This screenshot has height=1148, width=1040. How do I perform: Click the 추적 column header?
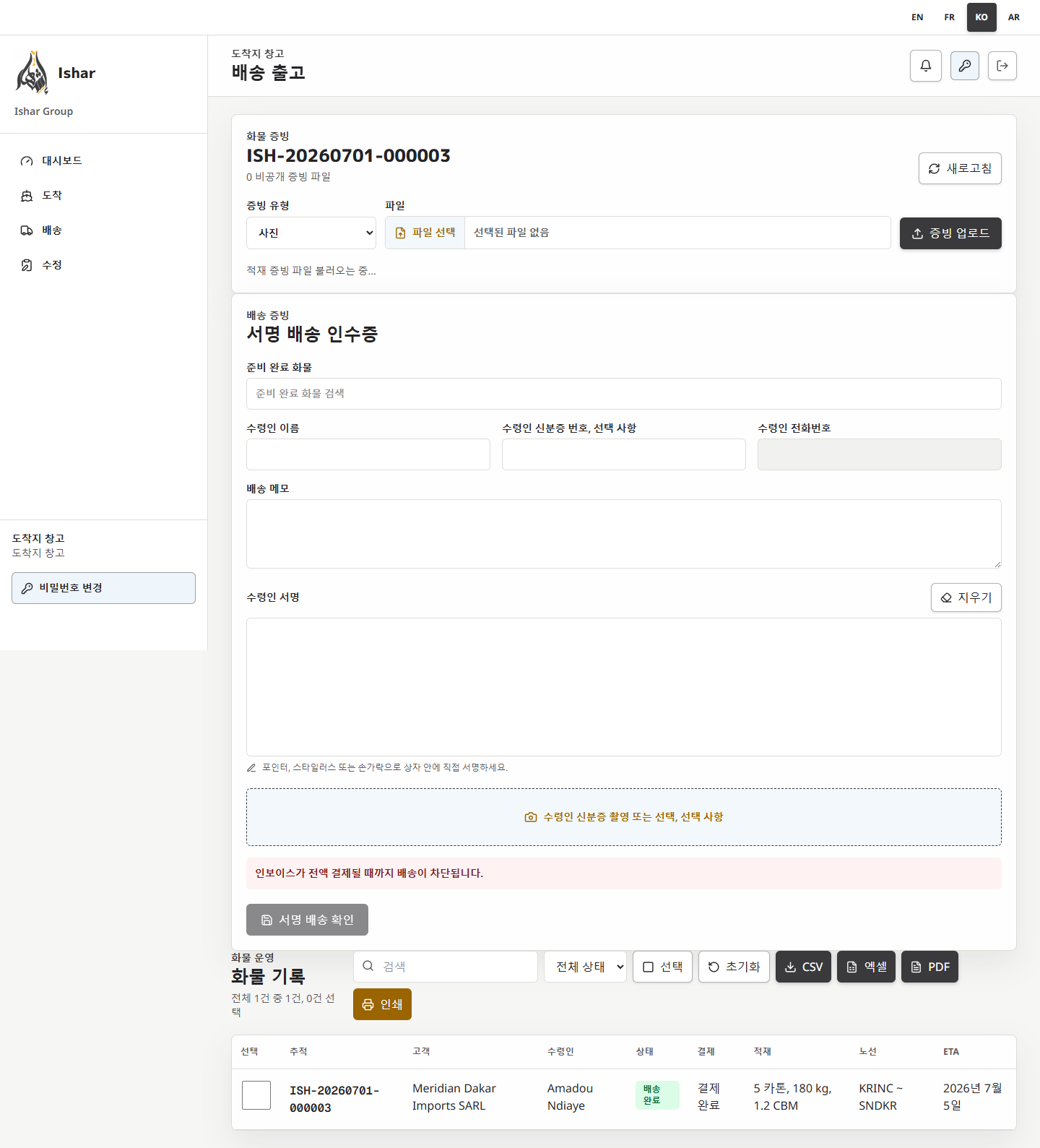[298, 1052]
